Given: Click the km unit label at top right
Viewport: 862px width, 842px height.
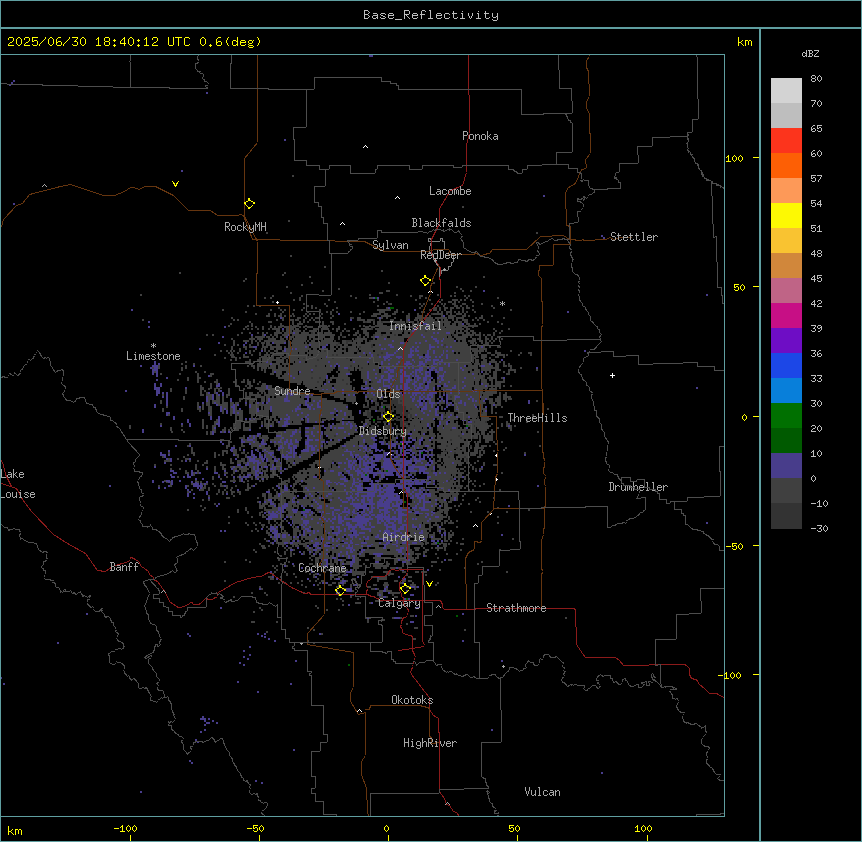Looking at the screenshot, I should coord(745,42).
